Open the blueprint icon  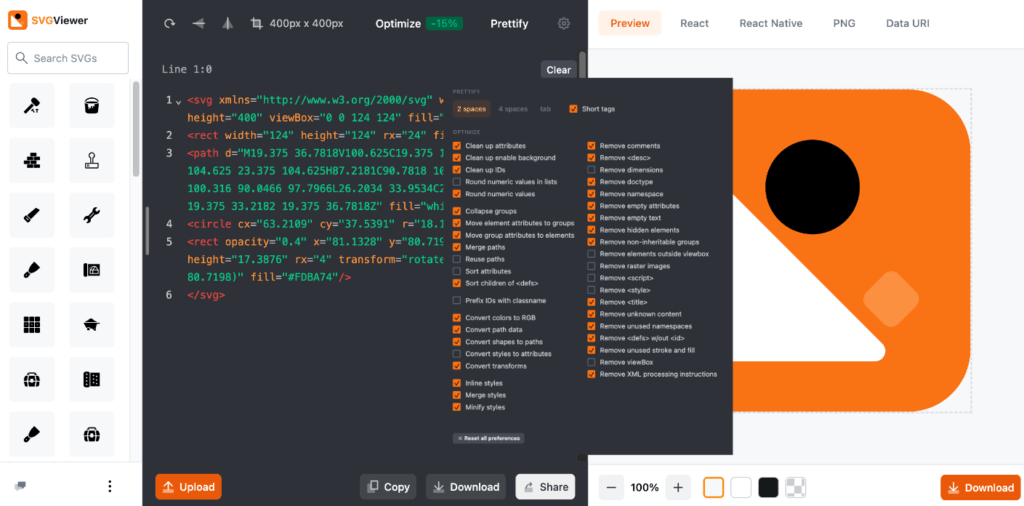pos(91,270)
